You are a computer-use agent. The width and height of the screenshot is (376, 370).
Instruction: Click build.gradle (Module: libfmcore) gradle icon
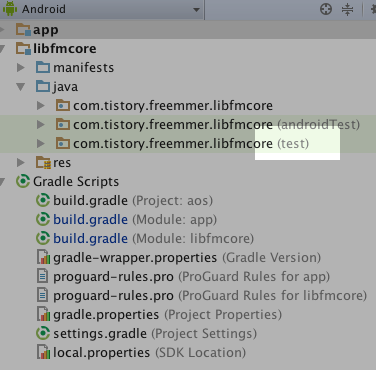[x=43, y=238]
